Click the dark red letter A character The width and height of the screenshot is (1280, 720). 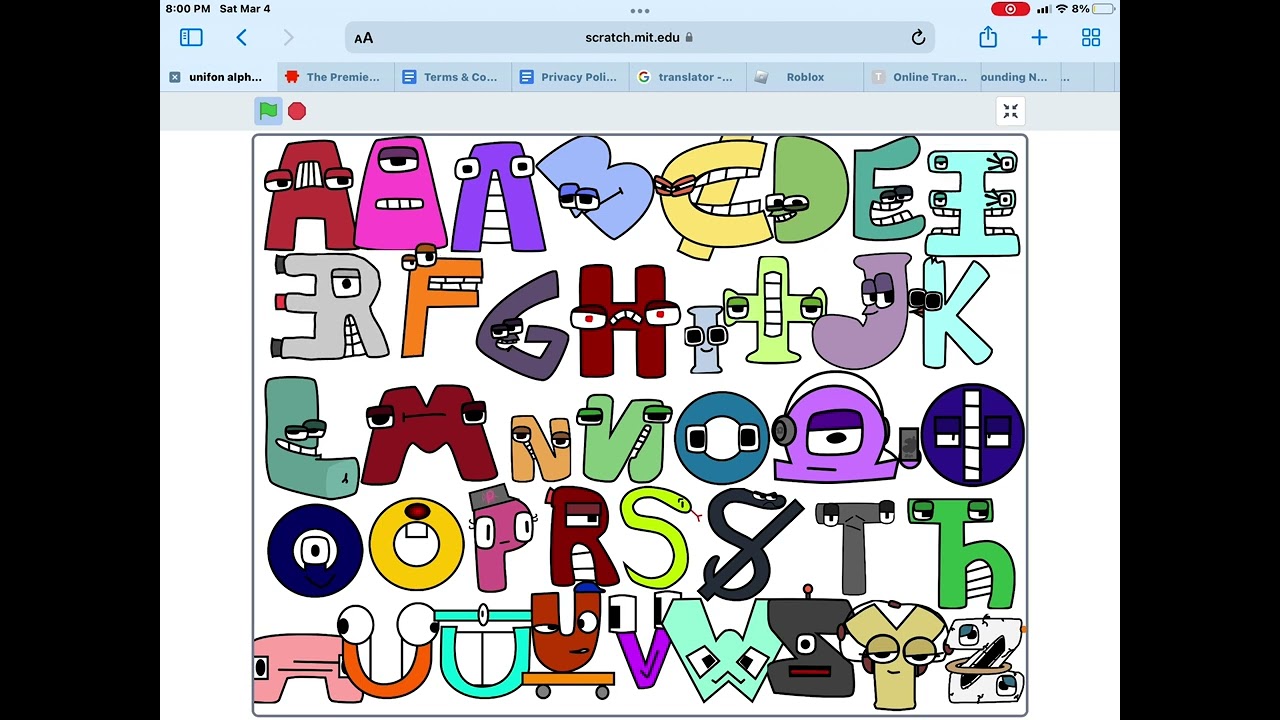[309, 197]
